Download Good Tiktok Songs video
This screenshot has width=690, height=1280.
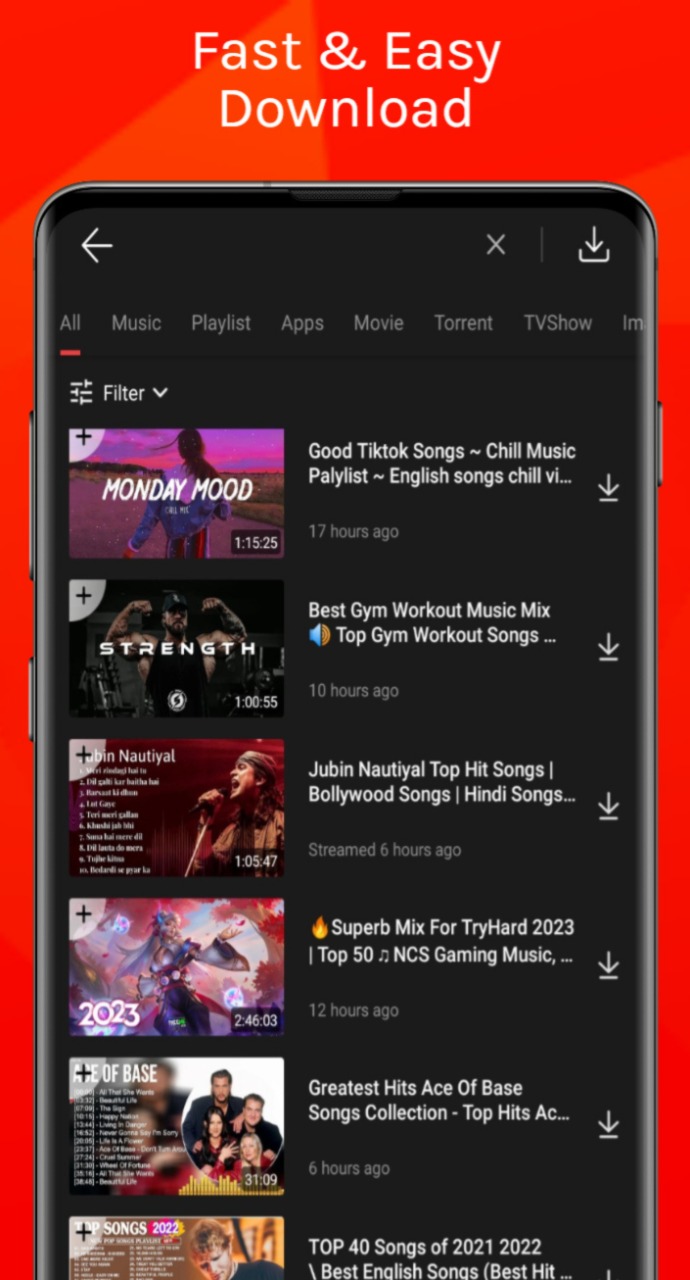(x=608, y=489)
